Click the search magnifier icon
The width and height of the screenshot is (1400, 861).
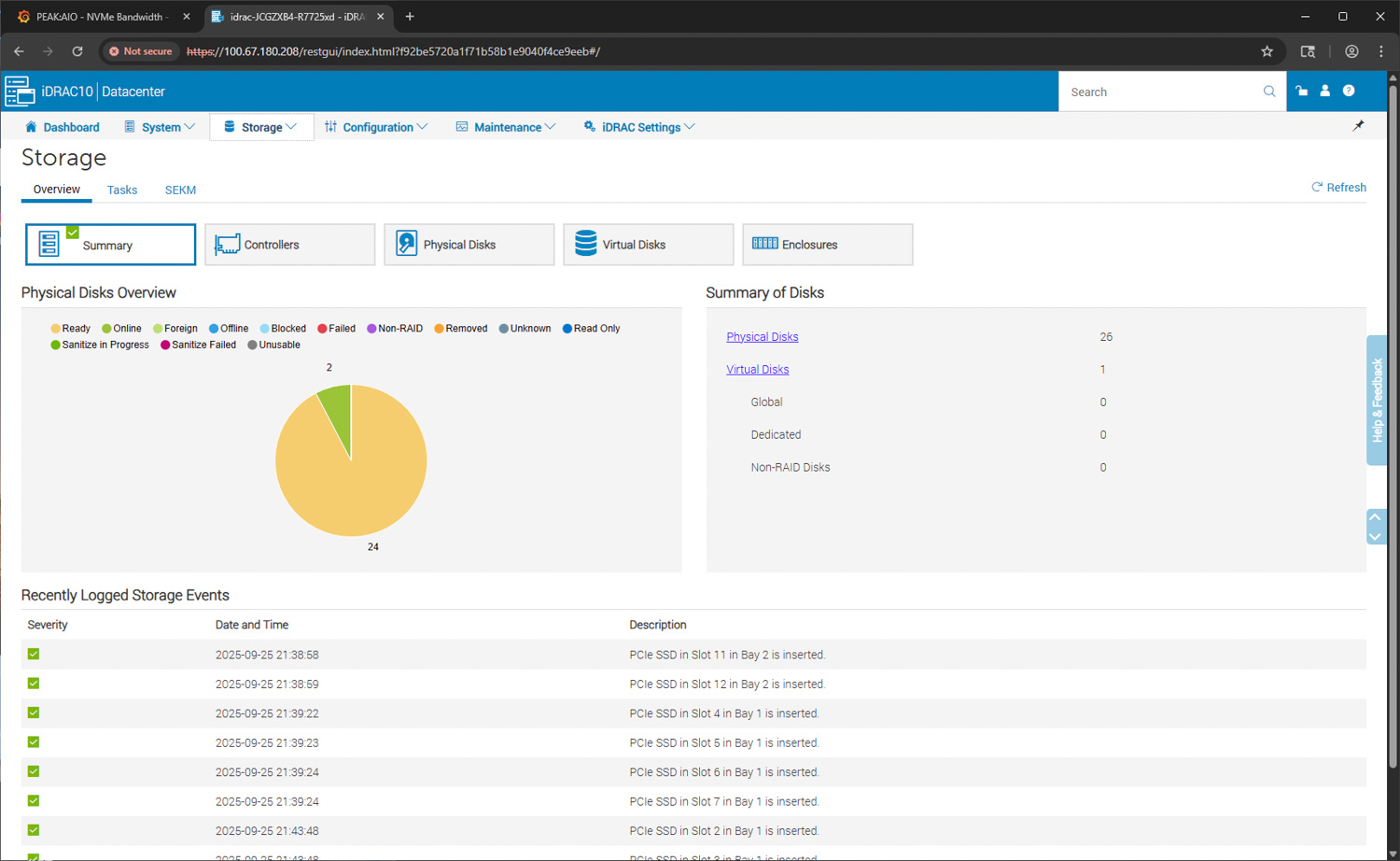click(x=1269, y=92)
